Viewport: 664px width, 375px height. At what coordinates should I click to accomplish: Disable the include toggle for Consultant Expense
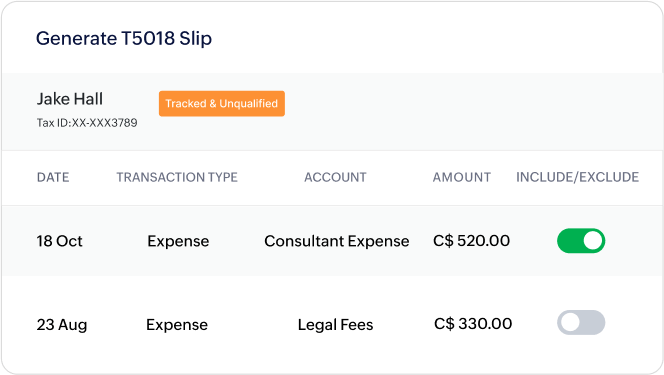point(581,241)
